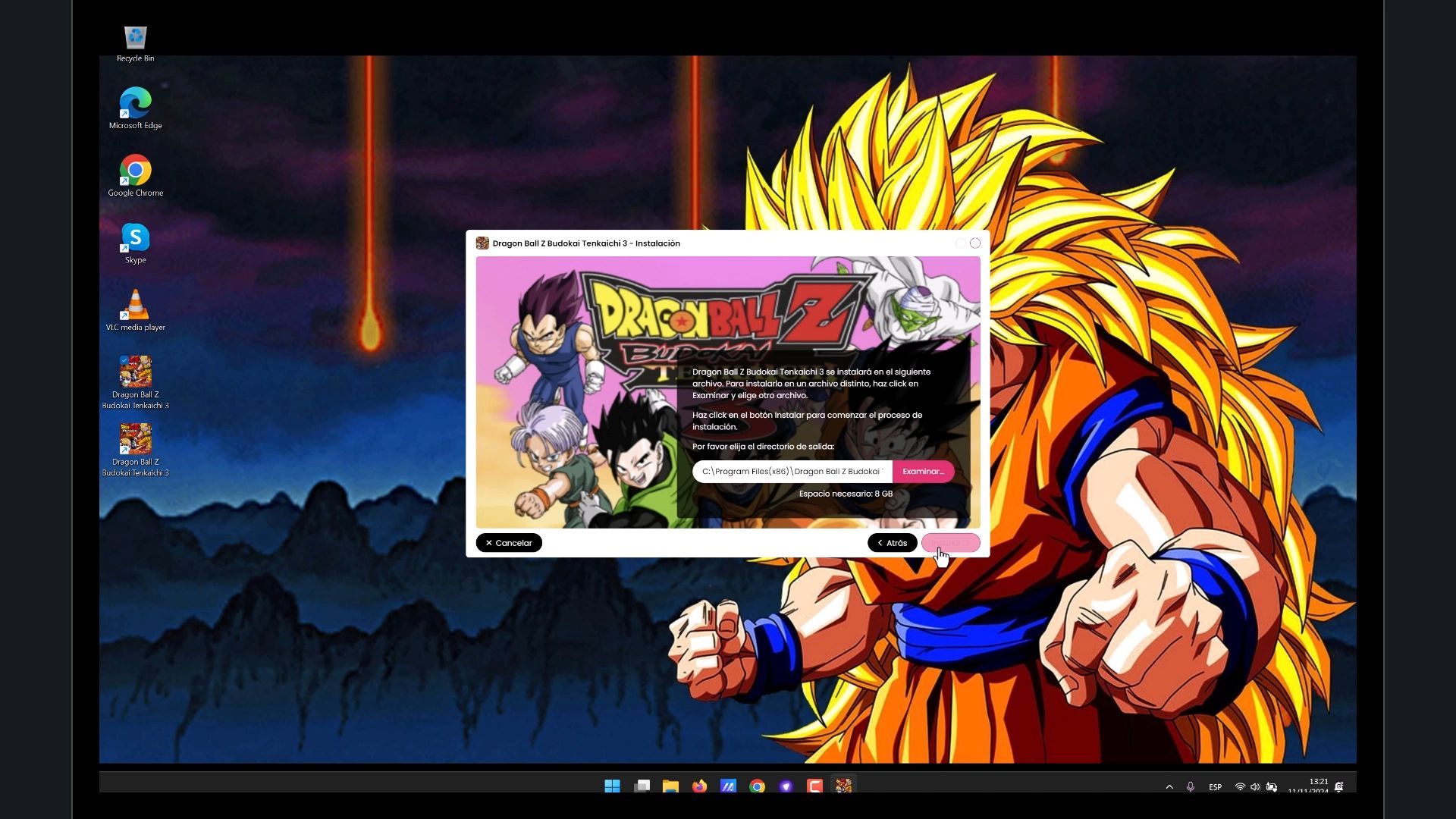This screenshot has width=1456, height=819.
Task: Expand the hidden system tray icons chevron
Action: coord(1169,787)
